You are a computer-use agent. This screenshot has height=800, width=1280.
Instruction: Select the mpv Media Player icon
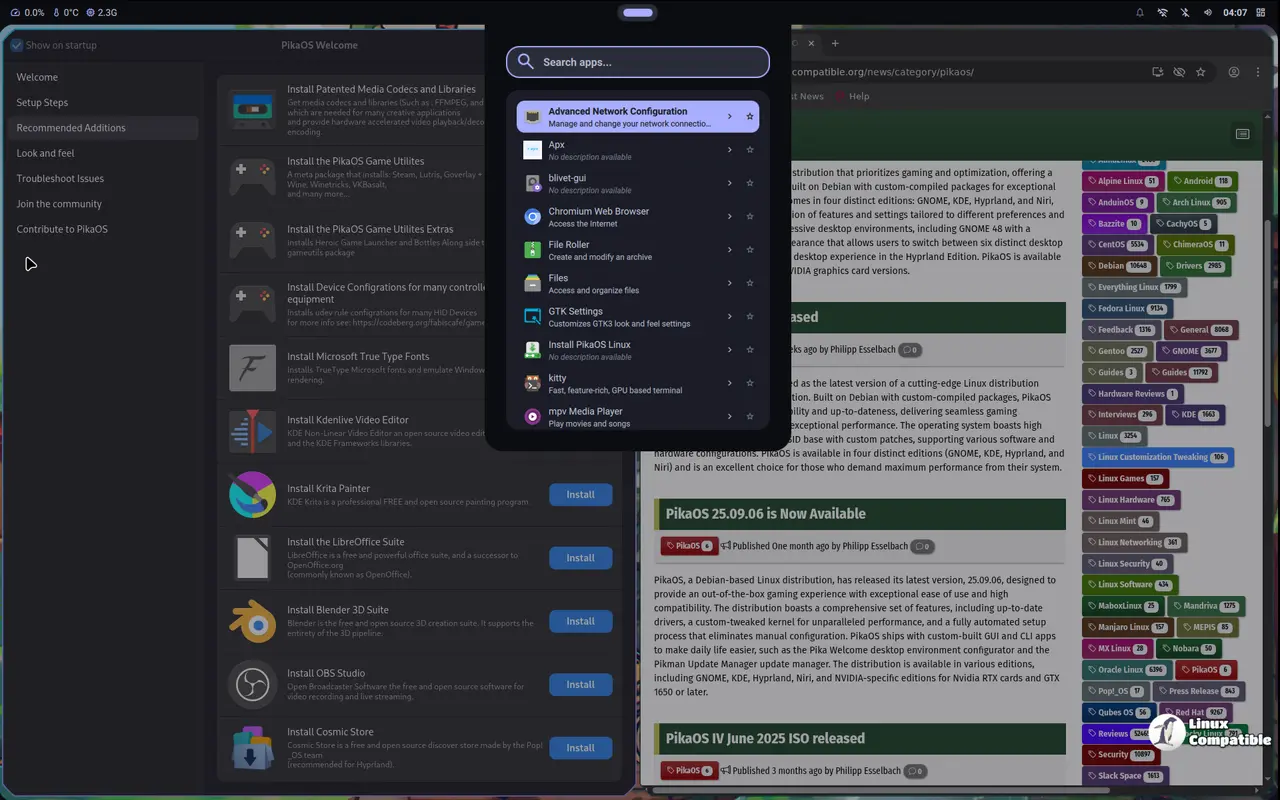[531, 416]
